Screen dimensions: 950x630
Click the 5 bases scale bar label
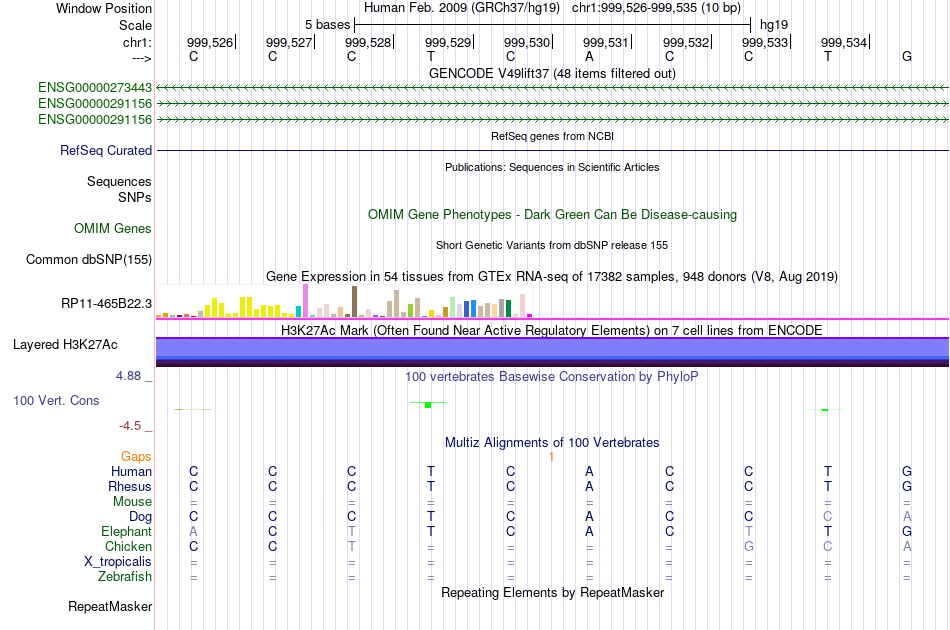tap(327, 25)
